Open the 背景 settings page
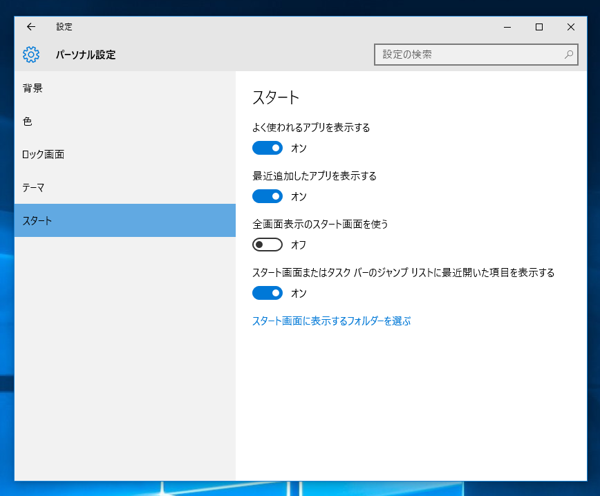This screenshot has height=496, width=600. click(x=125, y=88)
